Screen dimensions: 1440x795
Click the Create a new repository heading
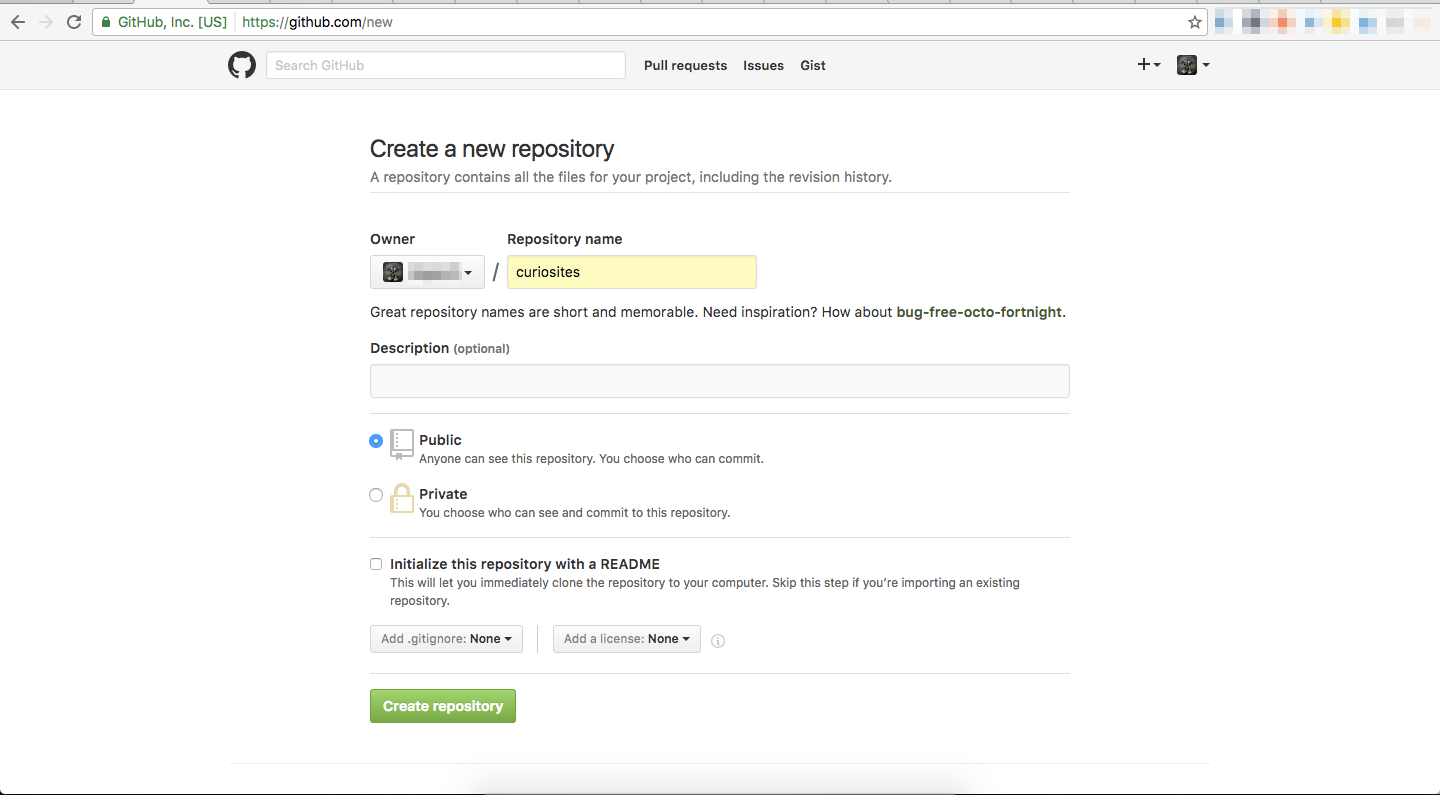492,149
